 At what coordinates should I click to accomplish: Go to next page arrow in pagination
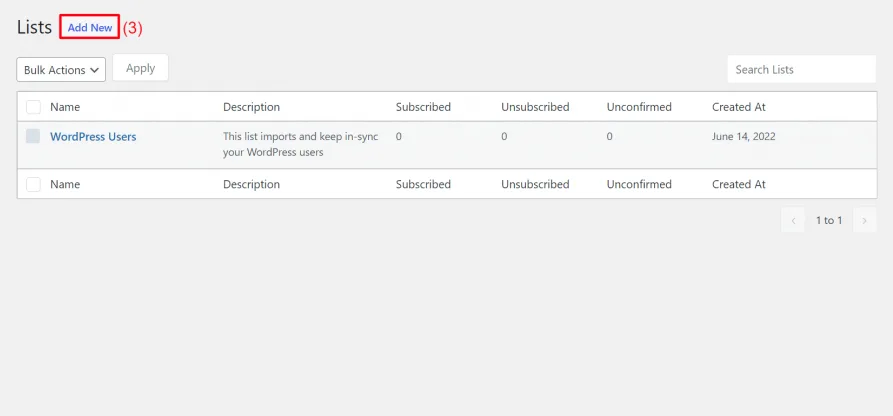tap(864, 220)
